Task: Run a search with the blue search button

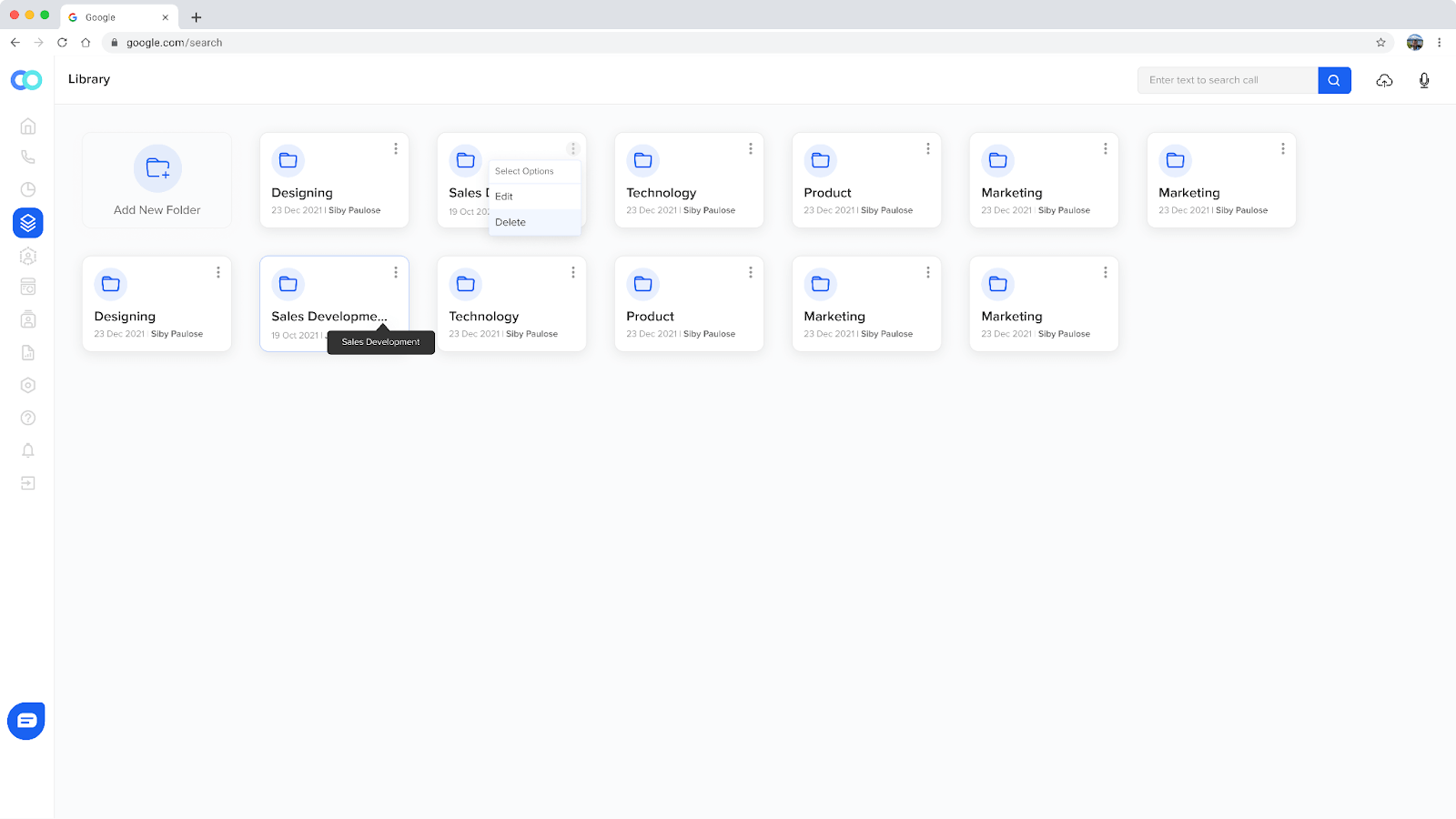Action: tap(1333, 80)
